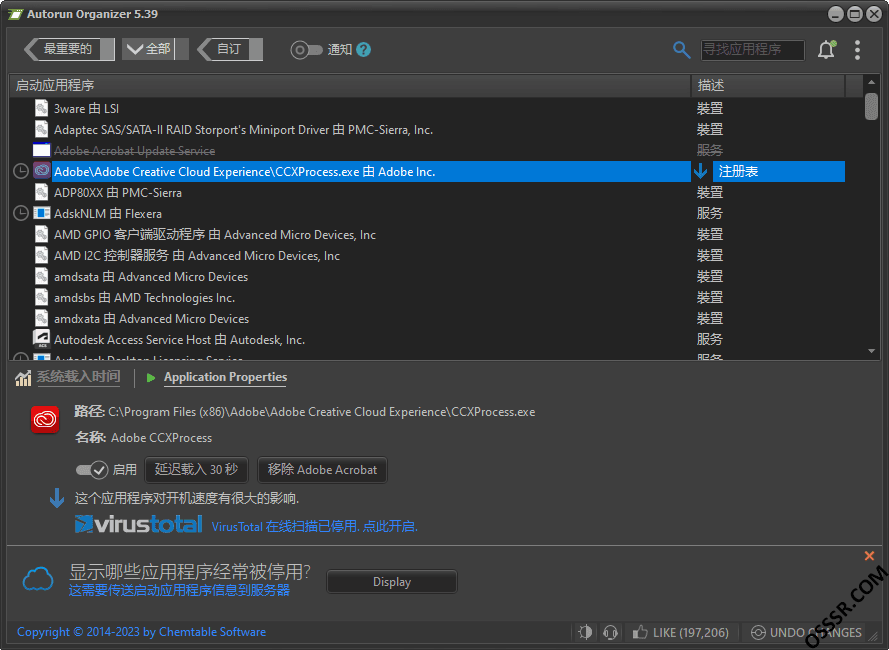Open the three-dot more options menu
889x650 pixels.
click(857, 50)
